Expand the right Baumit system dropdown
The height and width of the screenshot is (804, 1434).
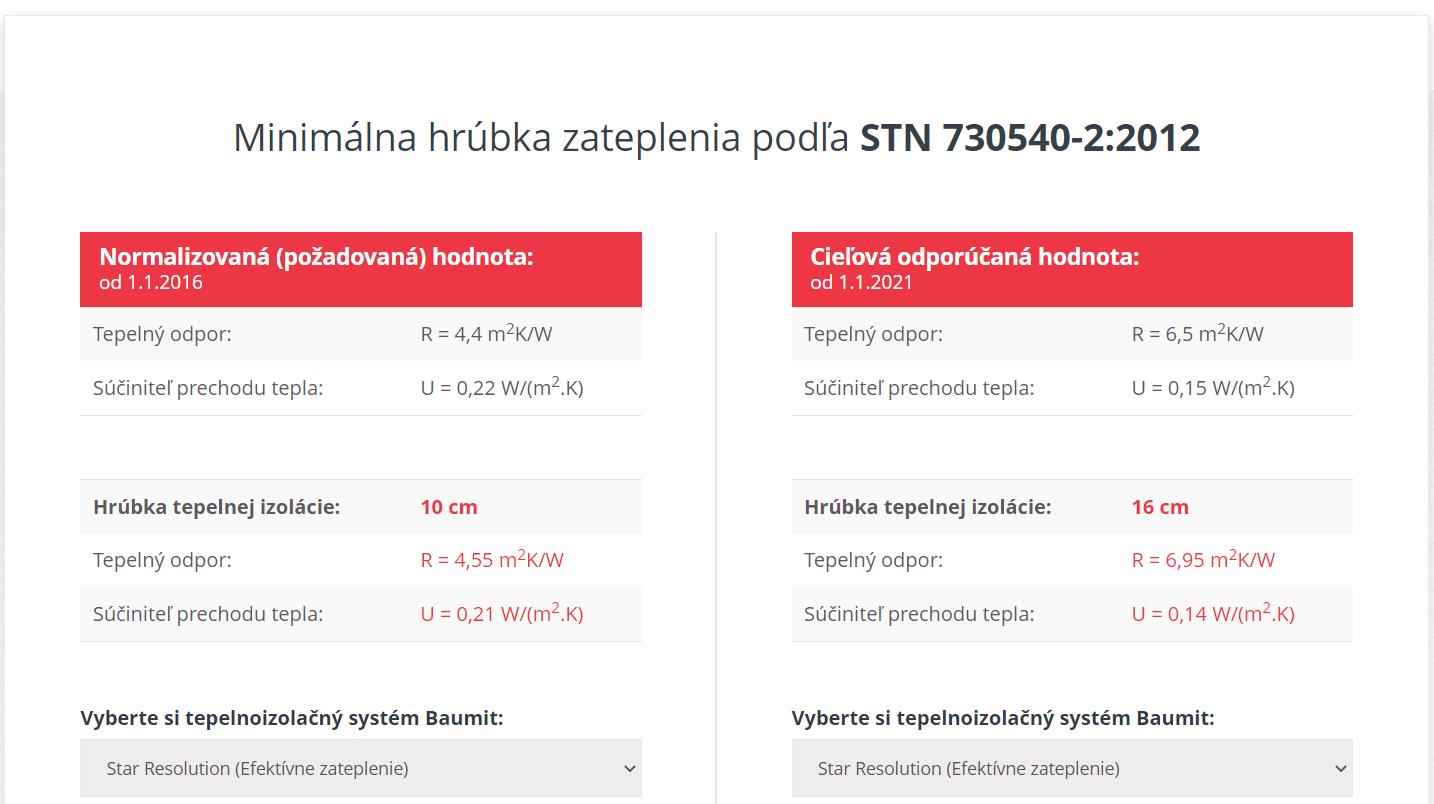[1071, 768]
